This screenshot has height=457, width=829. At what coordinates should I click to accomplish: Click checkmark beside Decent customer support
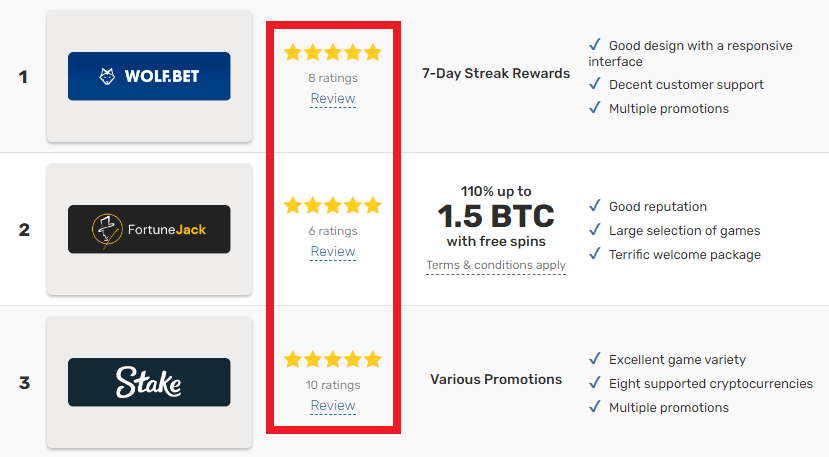coord(595,84)
